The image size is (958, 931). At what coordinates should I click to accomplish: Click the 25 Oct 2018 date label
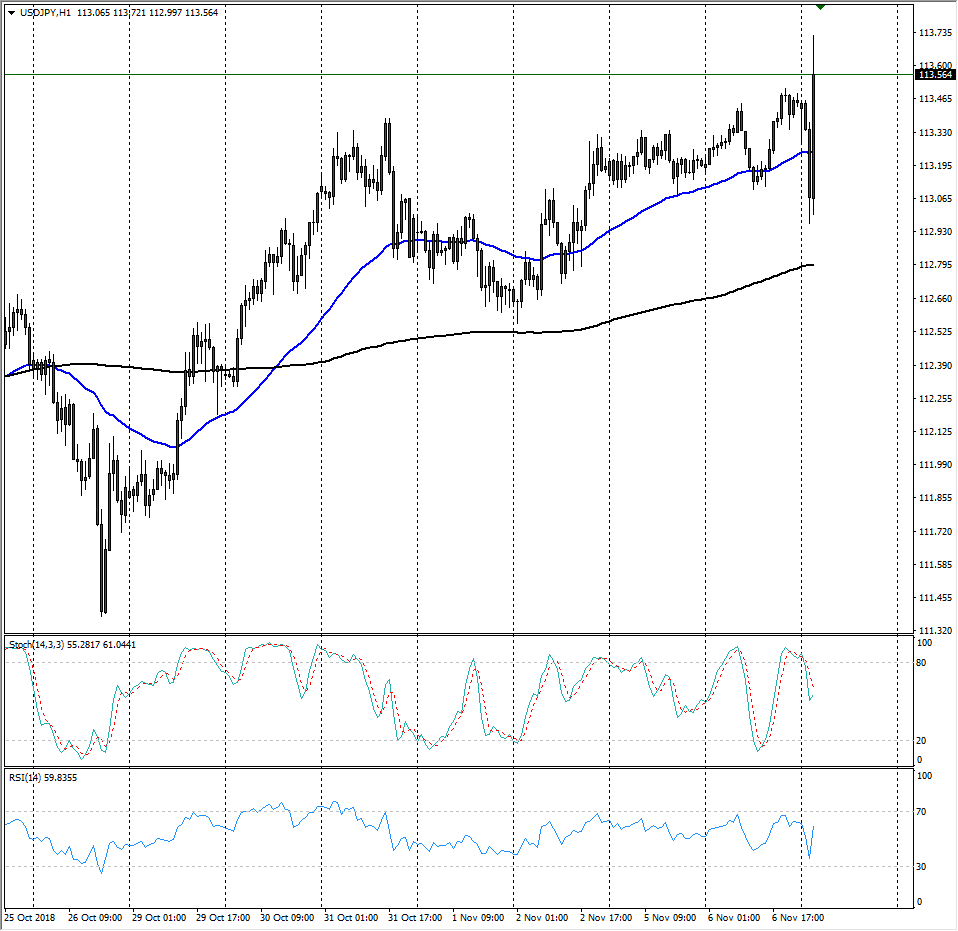[x=32, y=916]
